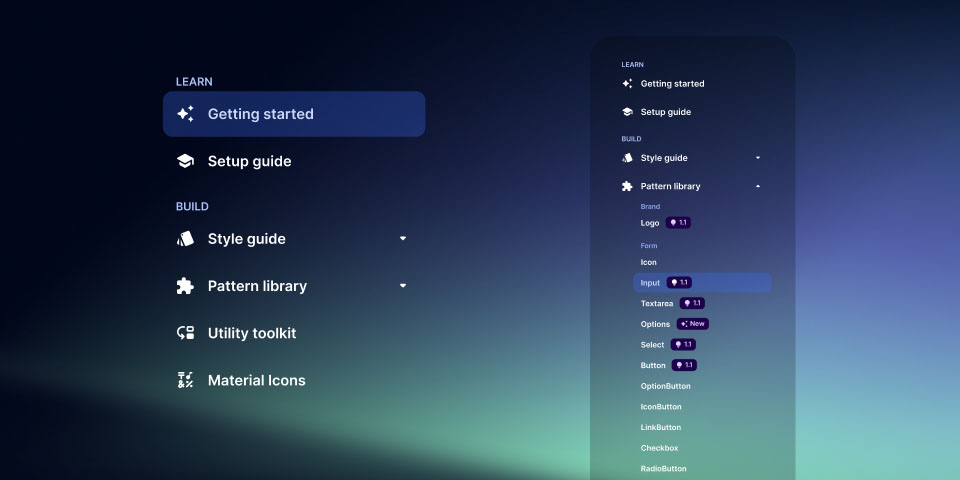The image size is (960, 480).
Task: Click graduation cap icon in small sidebar panel
Action: click(x=627, y=112)
